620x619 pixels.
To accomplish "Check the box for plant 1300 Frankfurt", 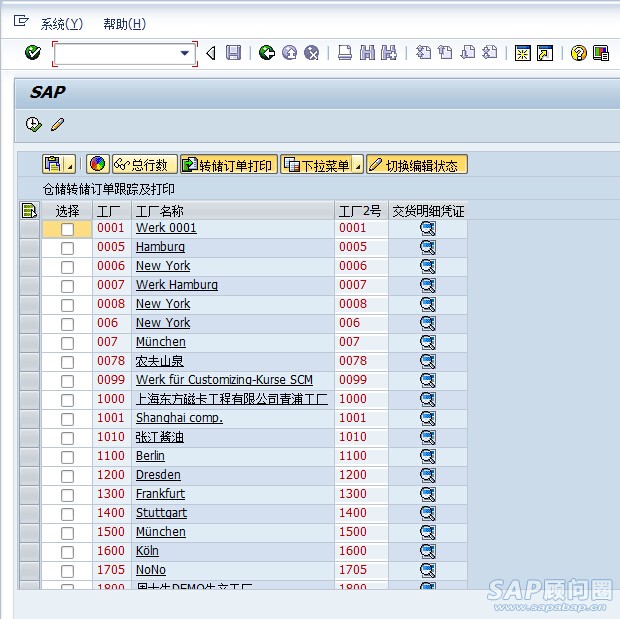I will click(67, 495).
